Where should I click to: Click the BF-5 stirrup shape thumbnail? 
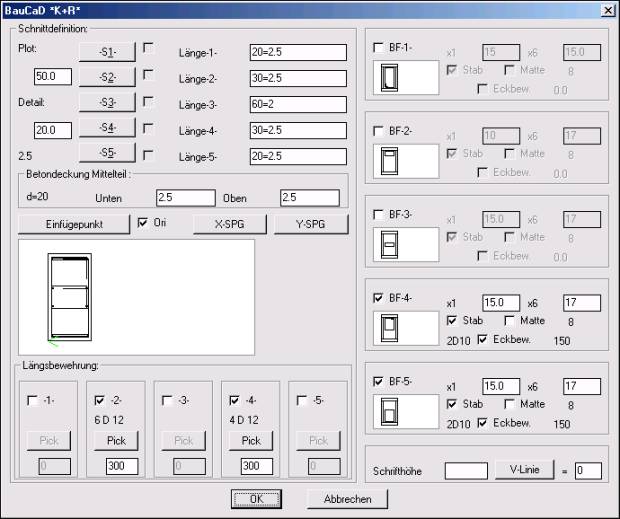point(406,411)
